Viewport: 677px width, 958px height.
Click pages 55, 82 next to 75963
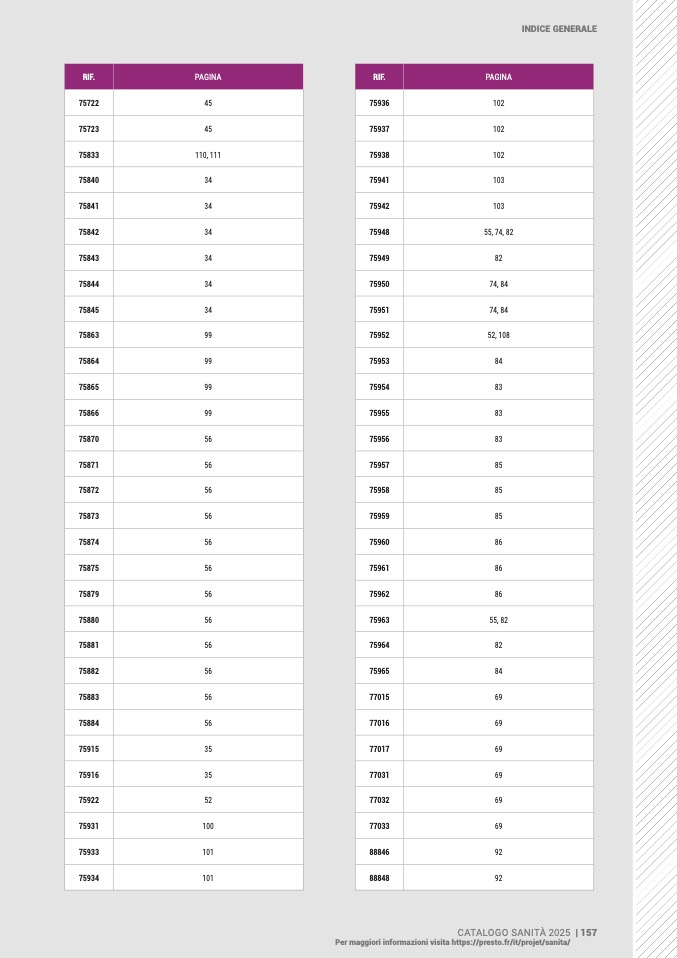(x=498, y=620)
